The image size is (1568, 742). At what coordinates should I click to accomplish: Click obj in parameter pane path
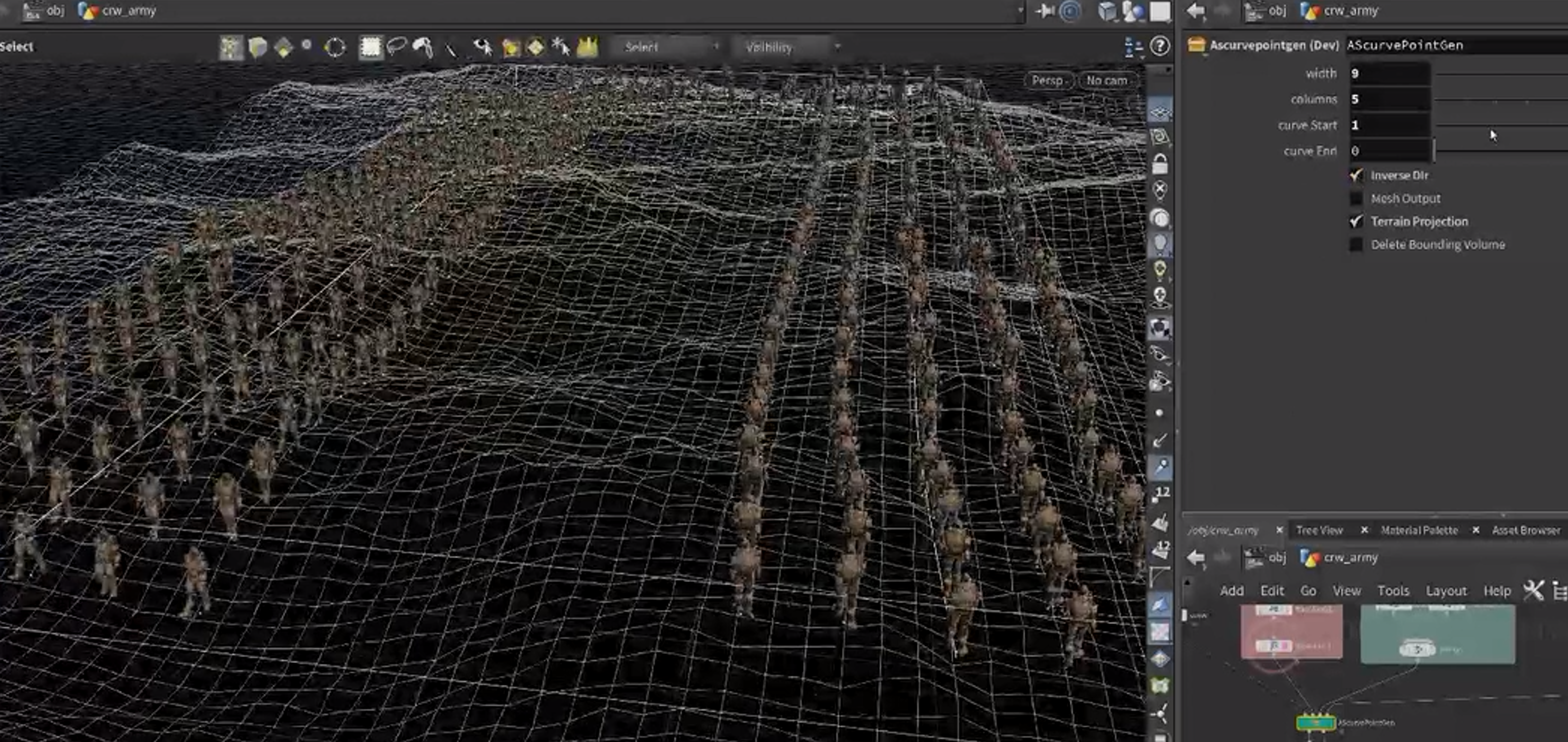1277,10
